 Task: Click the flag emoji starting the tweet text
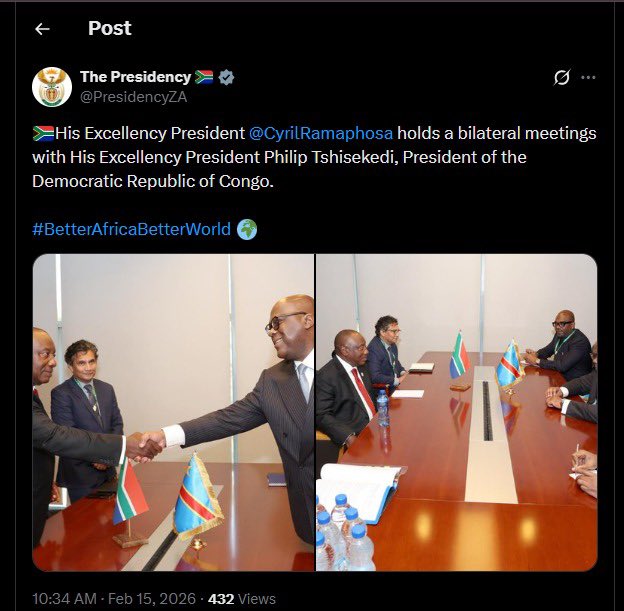[x=42, y=134]
